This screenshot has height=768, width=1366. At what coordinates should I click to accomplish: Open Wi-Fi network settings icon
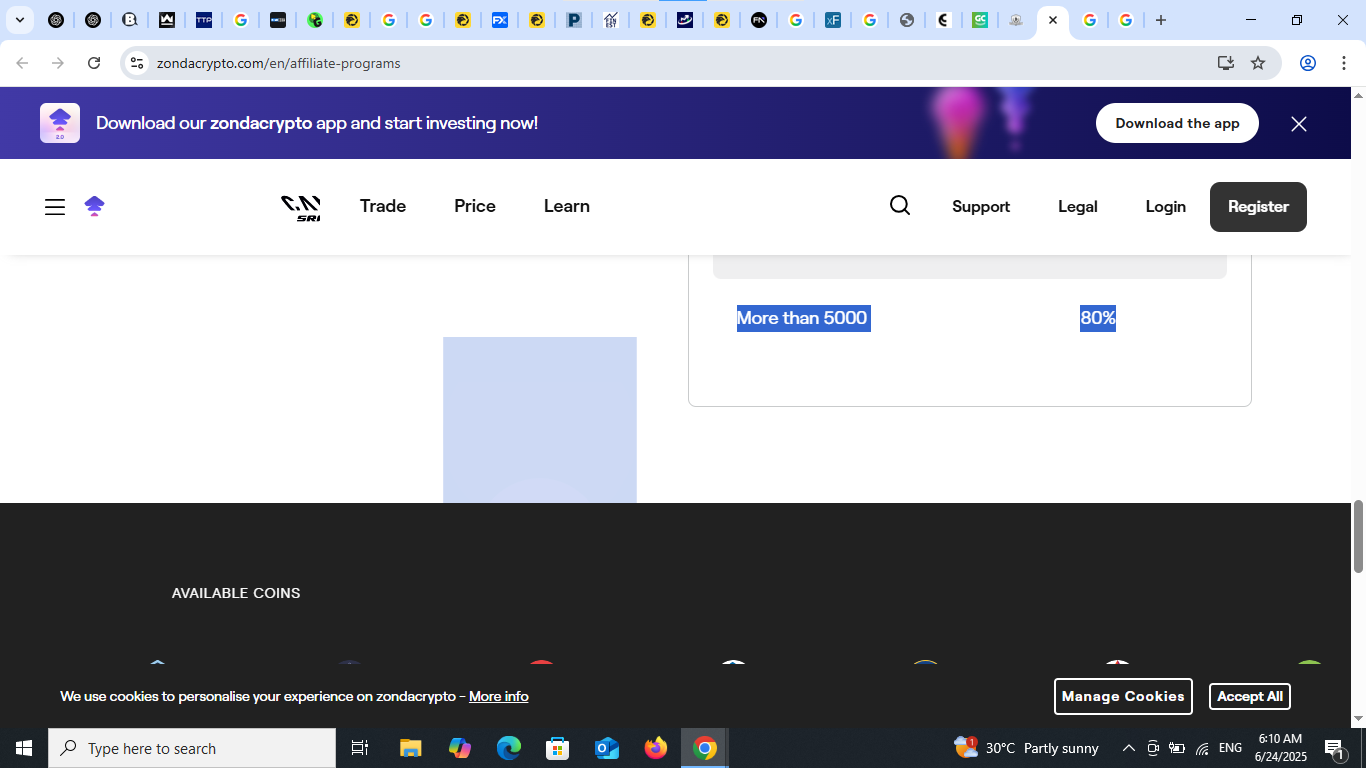(1203, 748)
